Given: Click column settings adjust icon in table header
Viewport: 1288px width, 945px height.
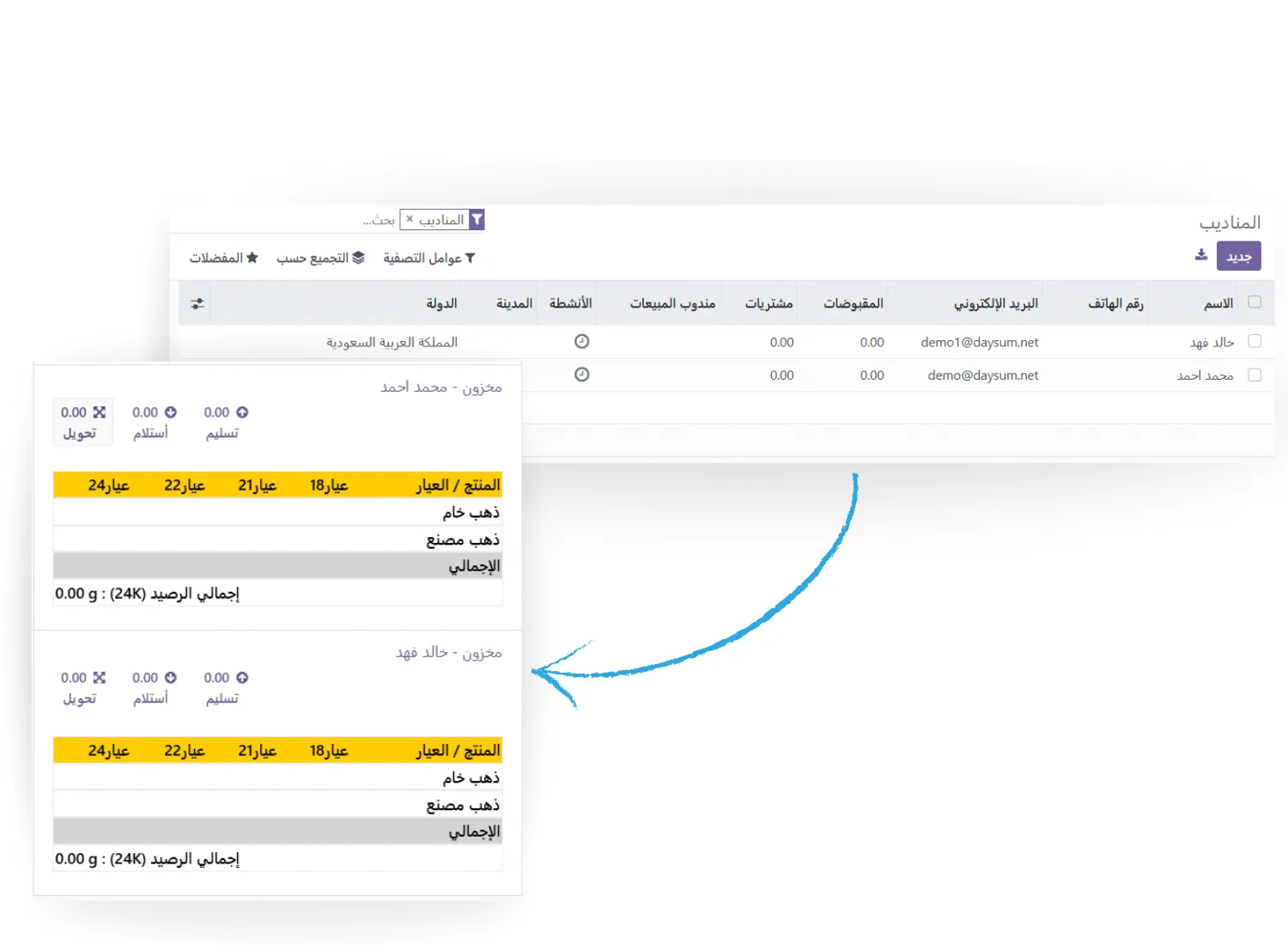Looking at the screenshot, I should tap(197, 303).
